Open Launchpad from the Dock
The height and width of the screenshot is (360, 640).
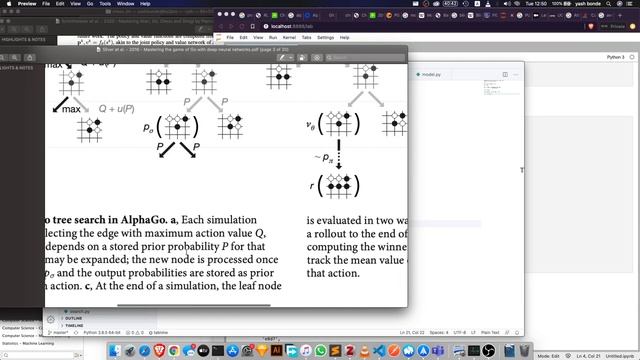tap(130, 350)
